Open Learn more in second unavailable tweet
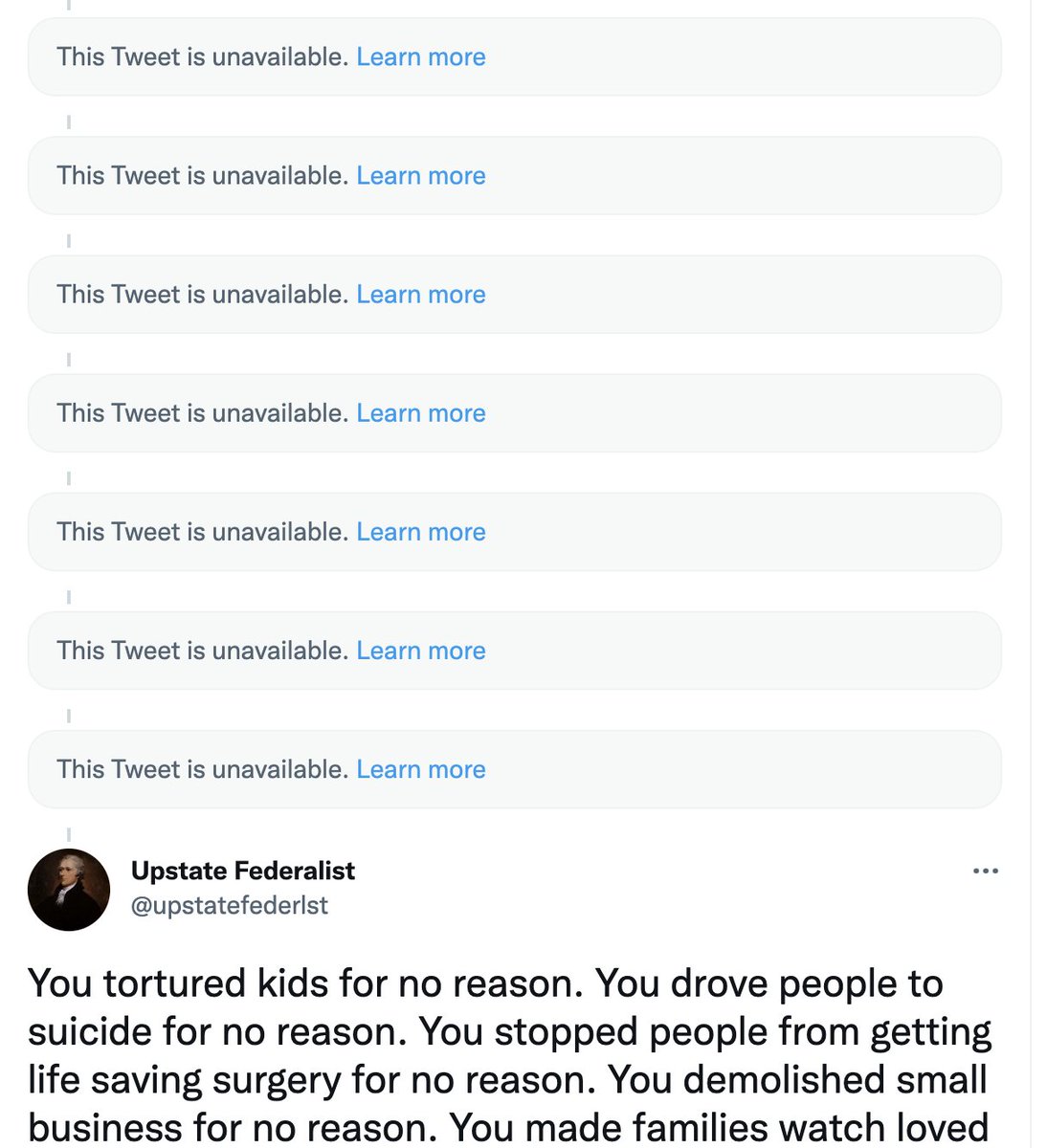The height and width of the screenshot is (1148, 1047). point(421,176)
